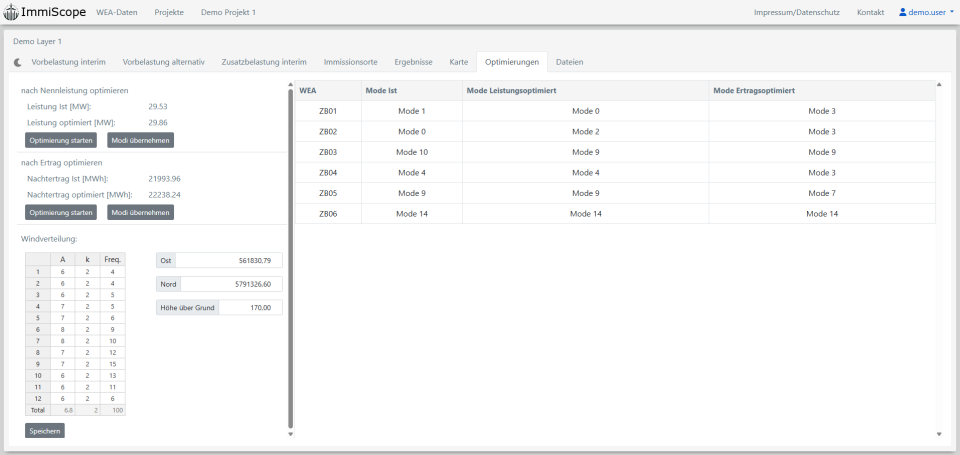
Task: Open the Impressum/Datenschutz link
Action: (797, 12)
